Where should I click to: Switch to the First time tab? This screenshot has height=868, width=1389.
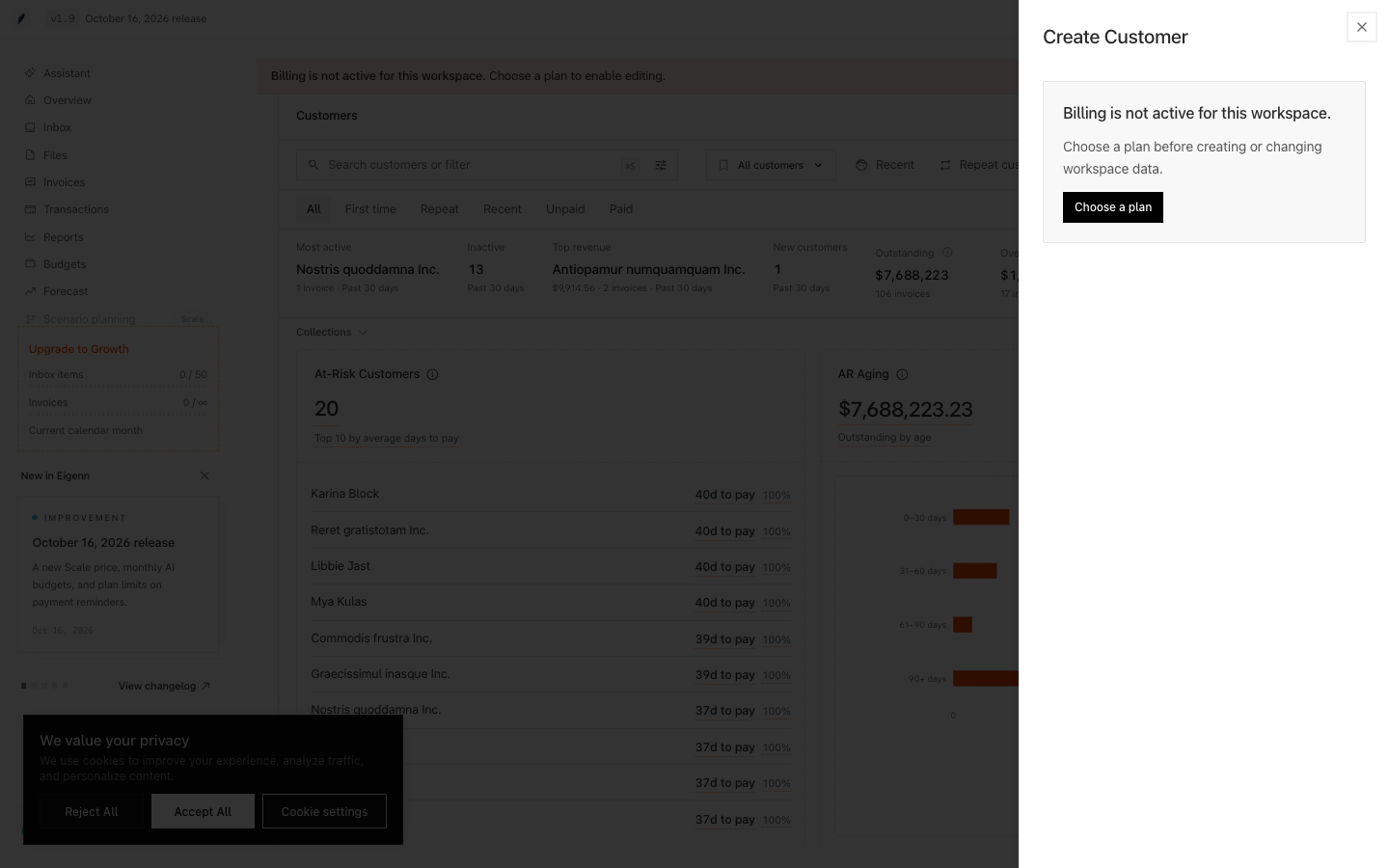370,209
